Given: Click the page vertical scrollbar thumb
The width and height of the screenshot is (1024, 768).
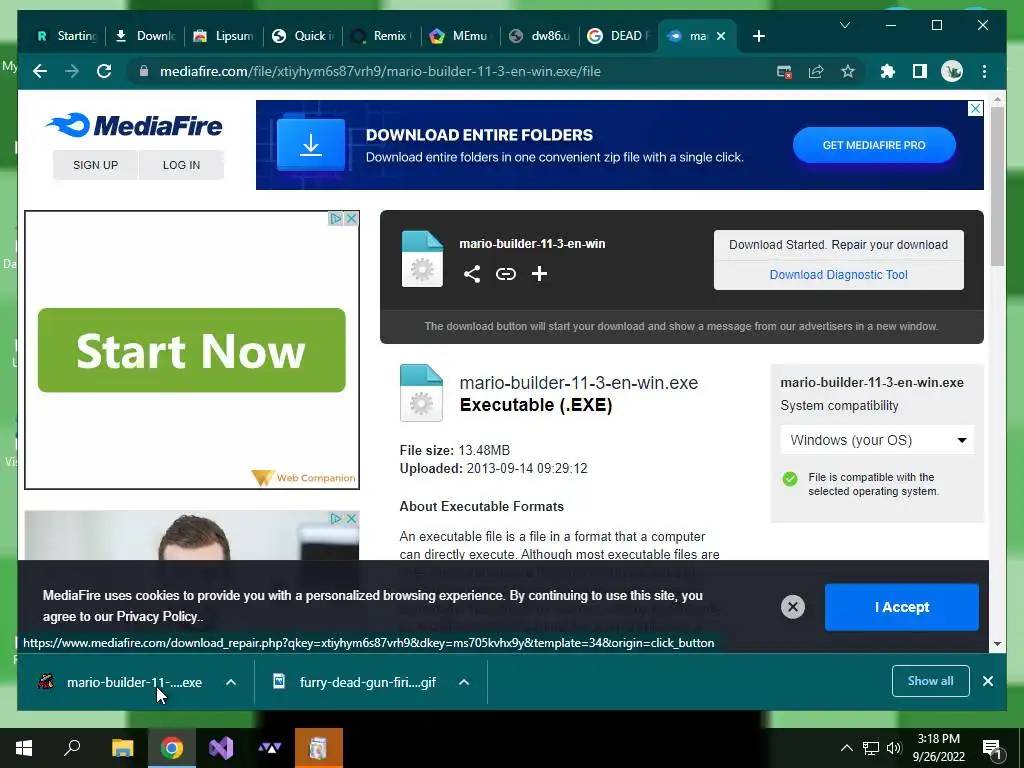Looking at the screenshot, I should click(x=997, y=186).
